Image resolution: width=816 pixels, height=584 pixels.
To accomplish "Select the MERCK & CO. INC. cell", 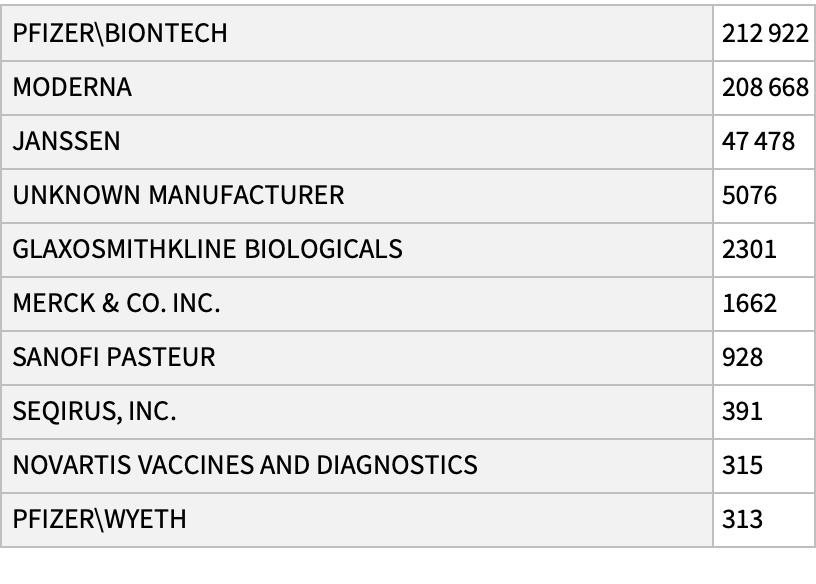I will 116,303.
